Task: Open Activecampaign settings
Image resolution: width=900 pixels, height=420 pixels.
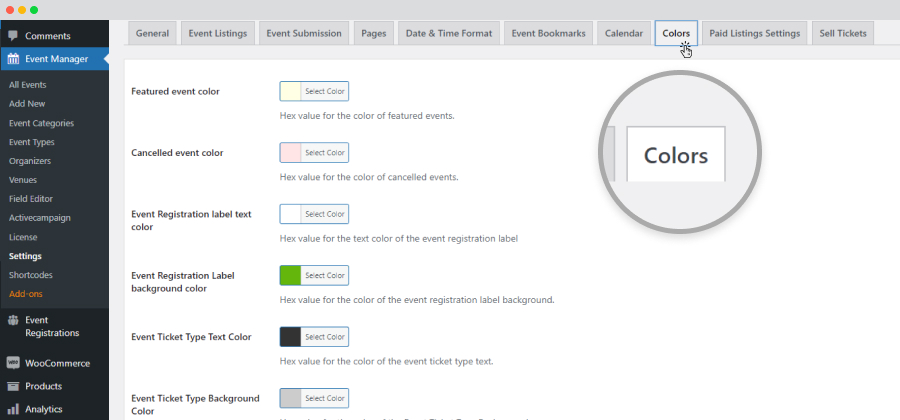Action: 40,218
